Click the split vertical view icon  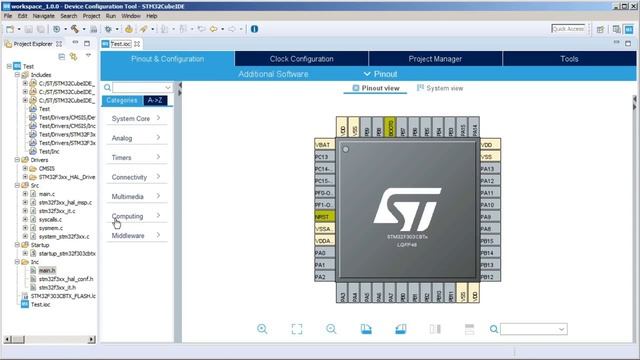pyautogui.click(x=435, y=329)
